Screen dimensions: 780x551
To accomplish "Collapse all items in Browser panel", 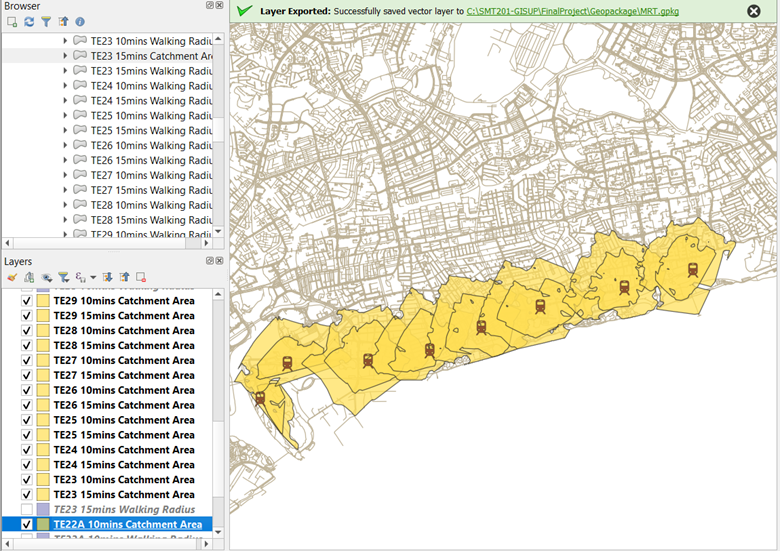I will coord(63,21).
